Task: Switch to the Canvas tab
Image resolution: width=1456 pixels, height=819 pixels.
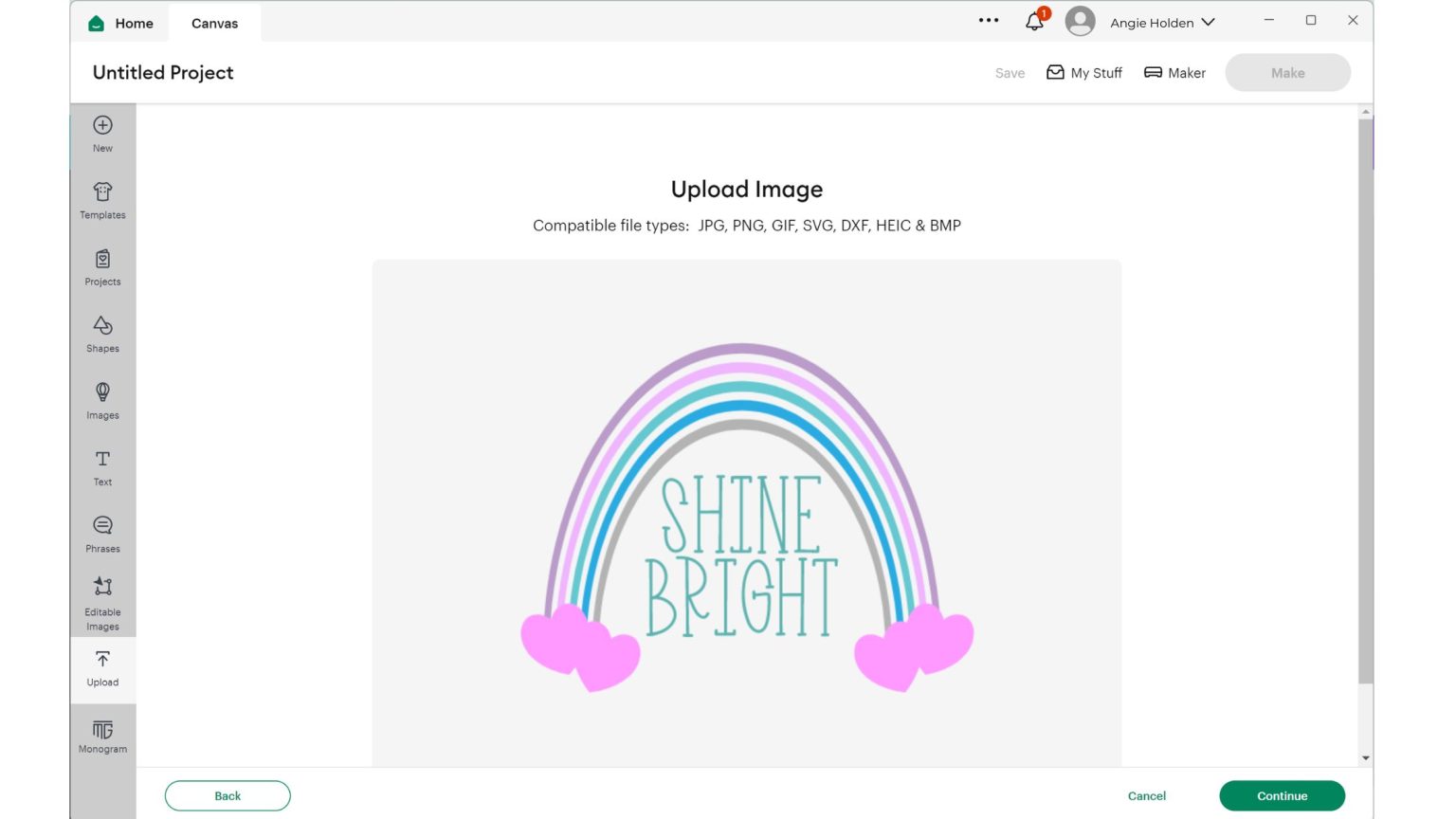Action: pos(214,24)
